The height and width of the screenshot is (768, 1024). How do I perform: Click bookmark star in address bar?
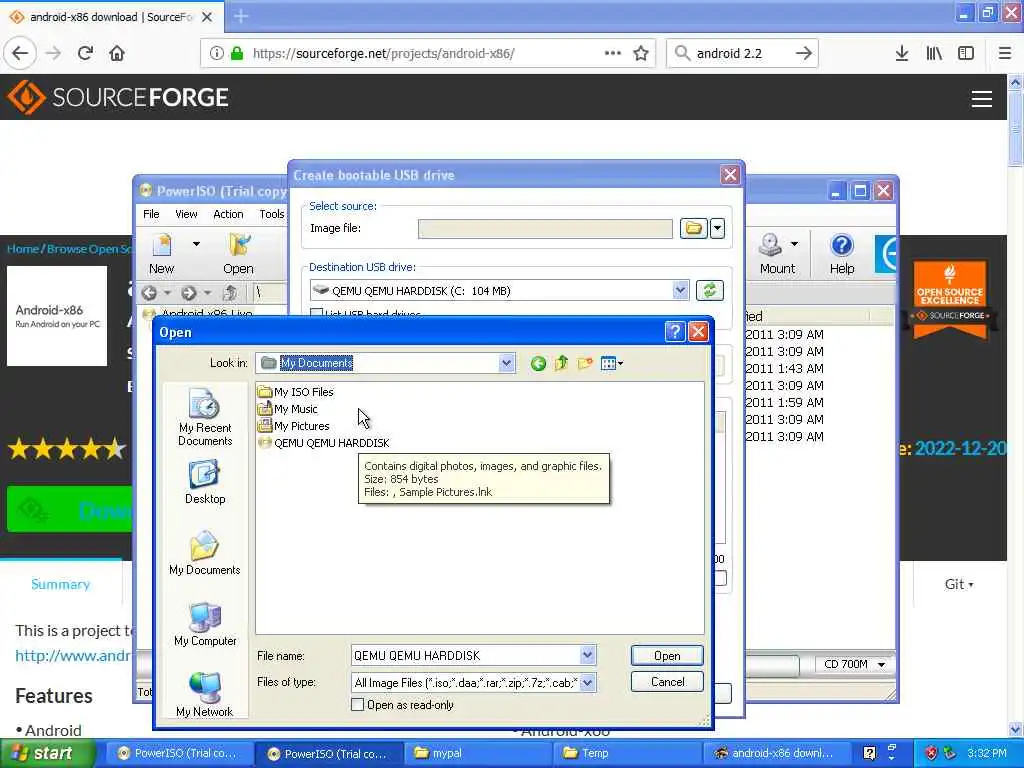(x=641, y=54)
